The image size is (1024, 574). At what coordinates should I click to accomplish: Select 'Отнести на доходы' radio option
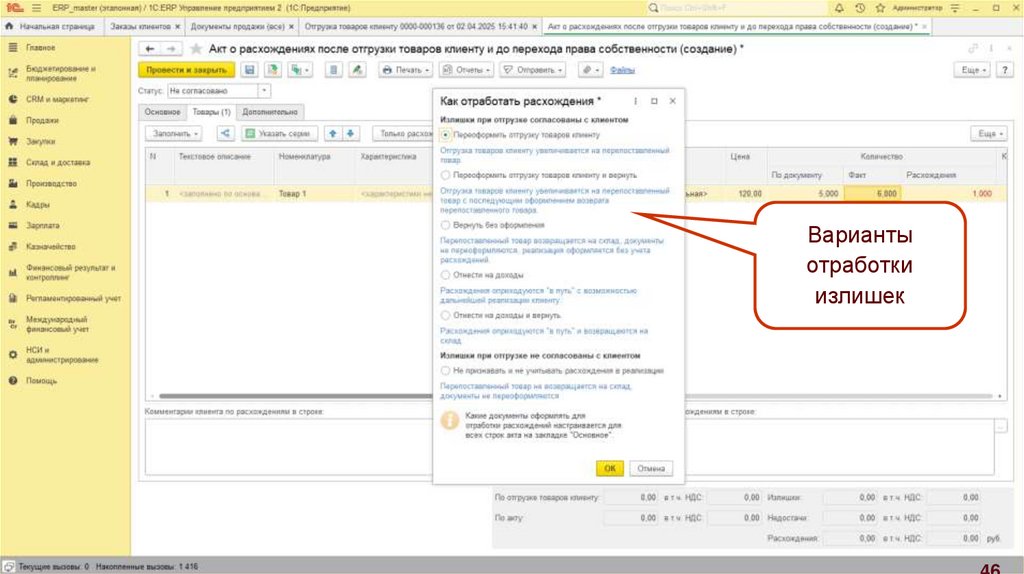[x=445, y=274]
